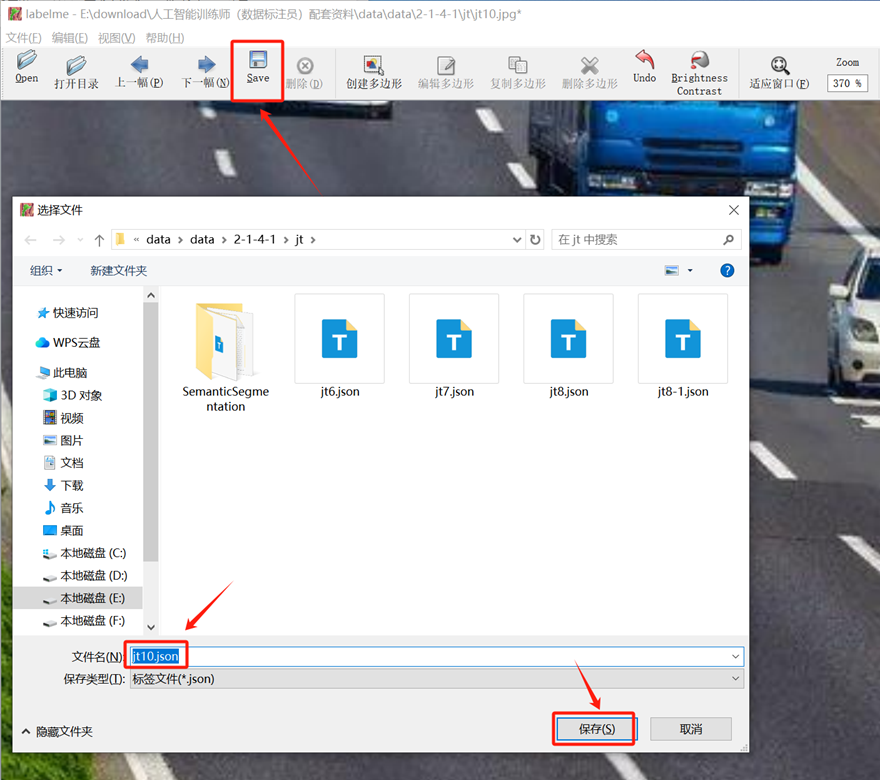Select the SemanticSegmentation folder
The width and height of the screenshot is (880, 780).
[226, 357]
